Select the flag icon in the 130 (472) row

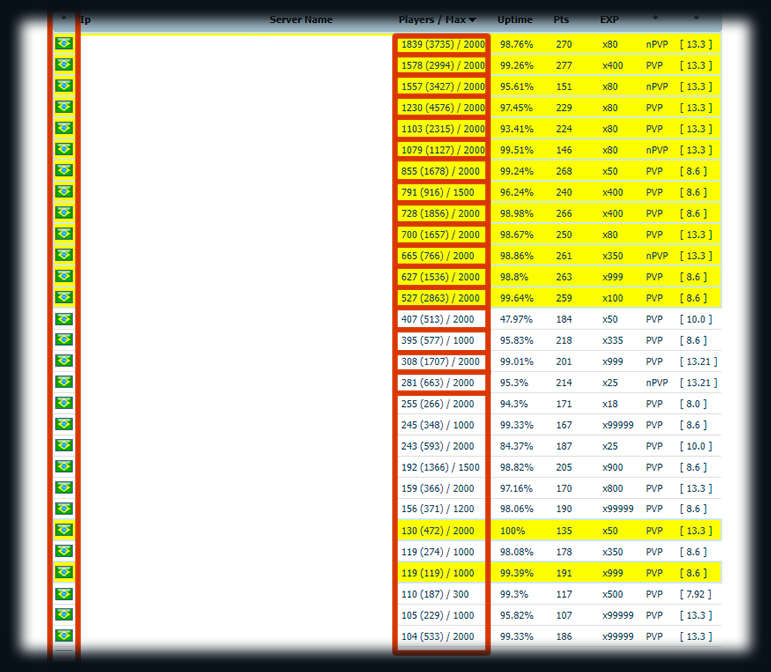coord(64,530)
